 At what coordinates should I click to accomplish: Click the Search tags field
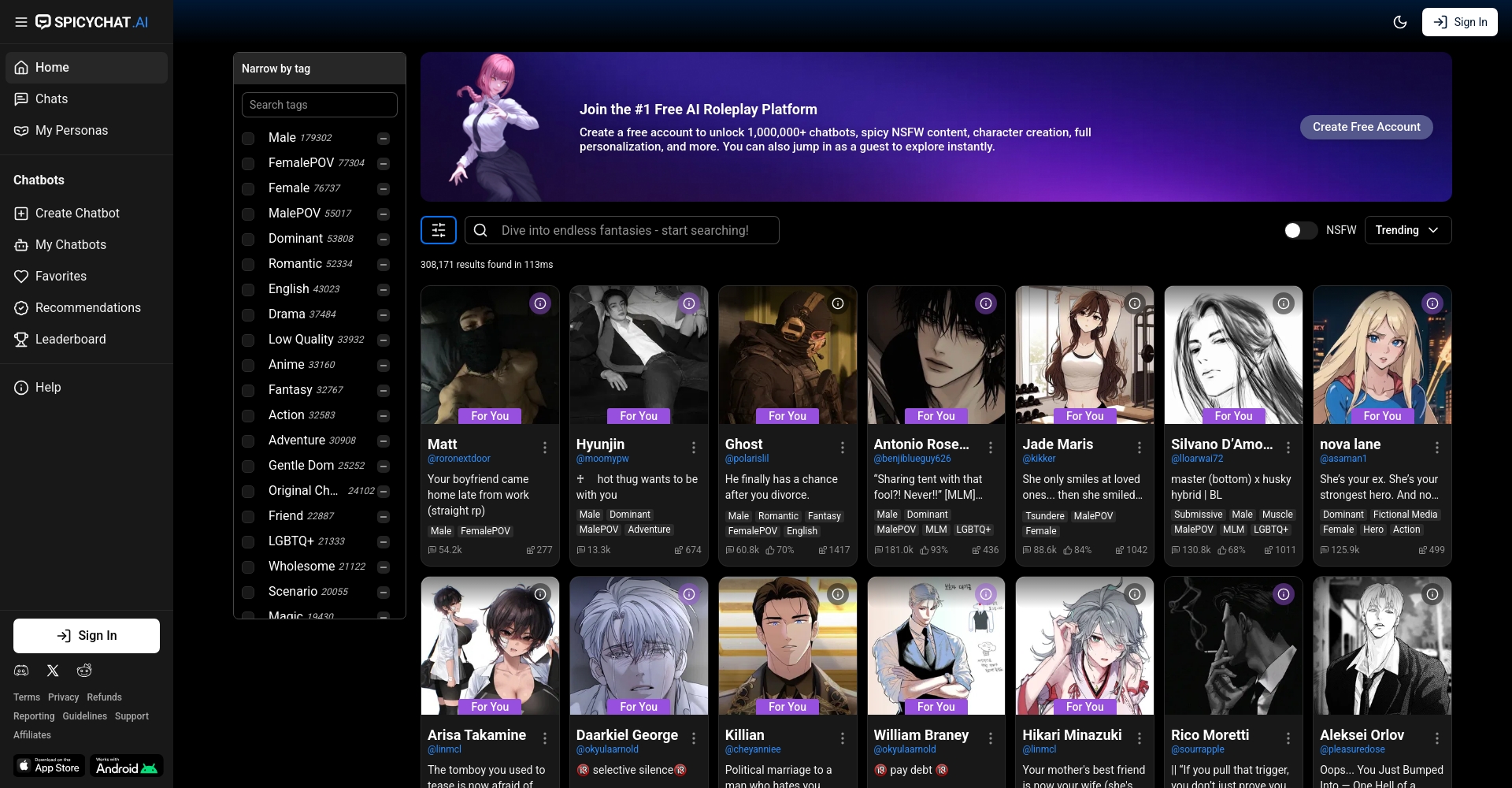[320, 105]
